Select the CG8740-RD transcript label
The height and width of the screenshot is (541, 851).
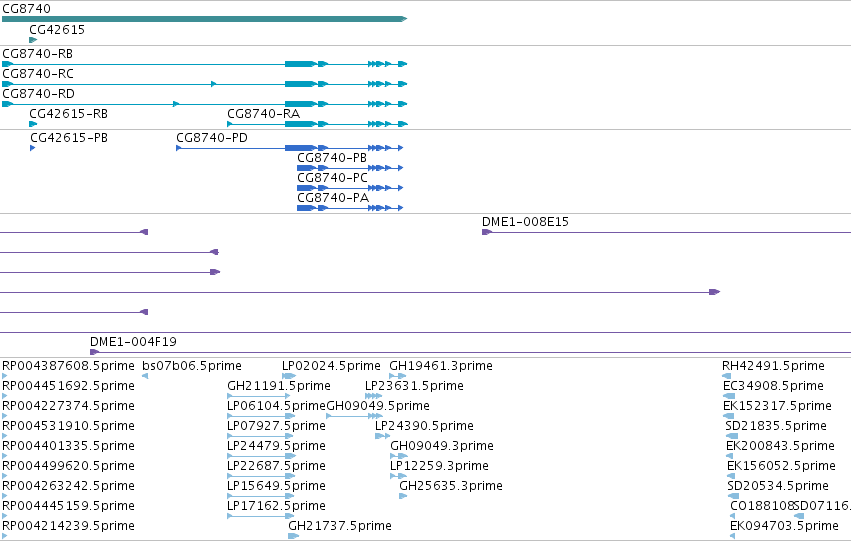click(x=39, y=94)
